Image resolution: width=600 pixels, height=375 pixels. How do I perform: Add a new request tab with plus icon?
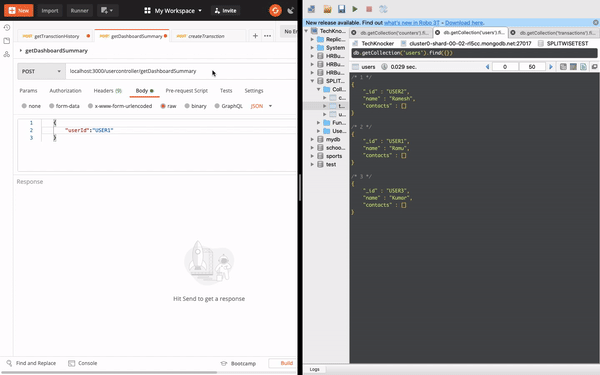(255, 36)
